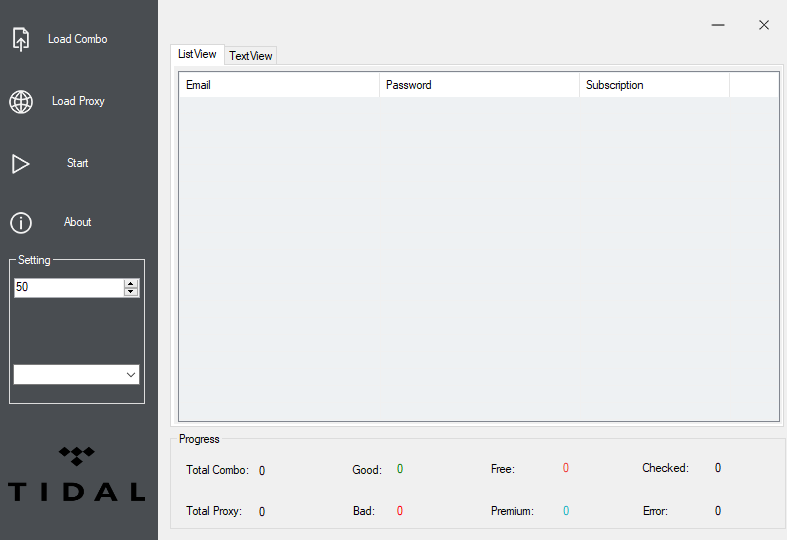Sort by the Password column header
This screenshot has height=540, width=787.
point(479,85)
